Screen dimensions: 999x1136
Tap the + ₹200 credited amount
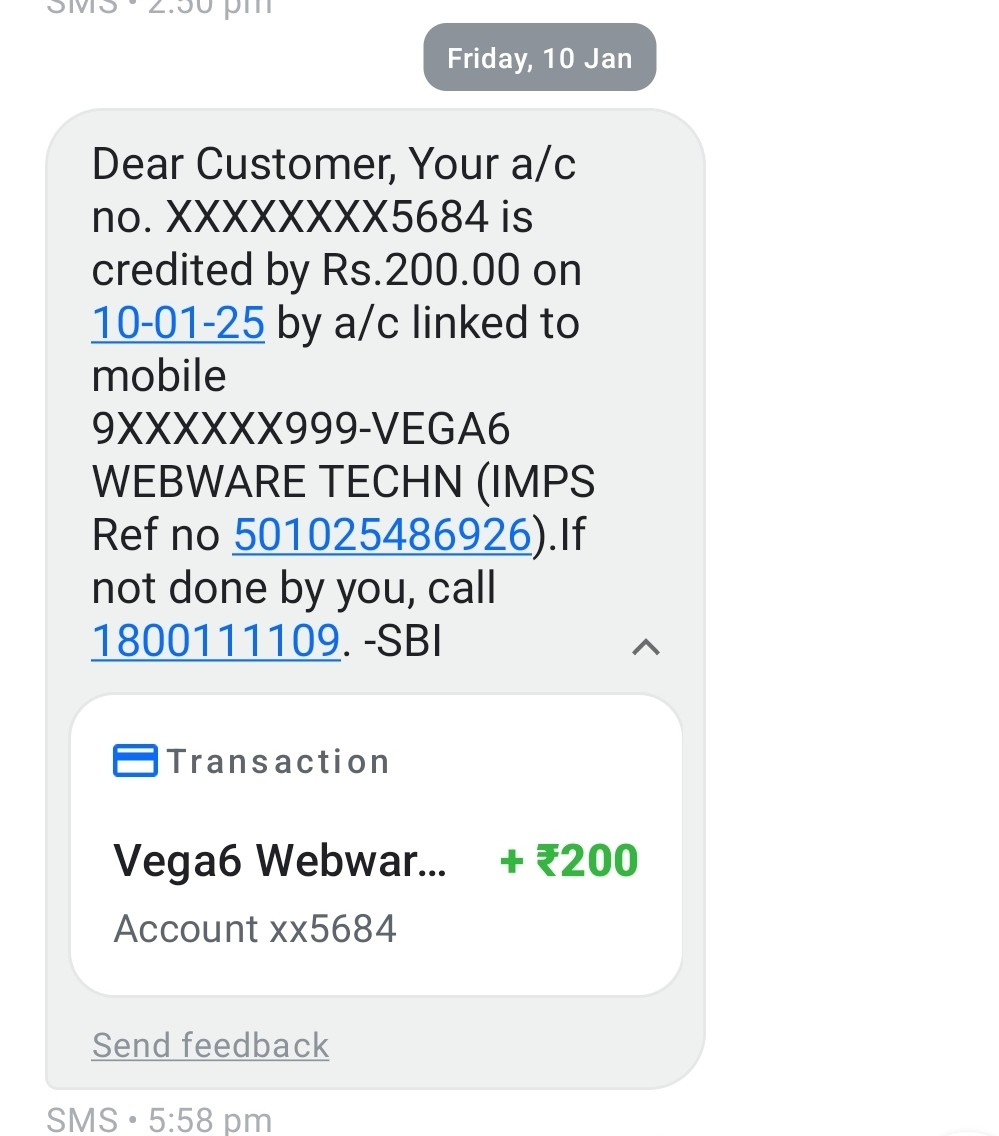click(x=569, y=861)
